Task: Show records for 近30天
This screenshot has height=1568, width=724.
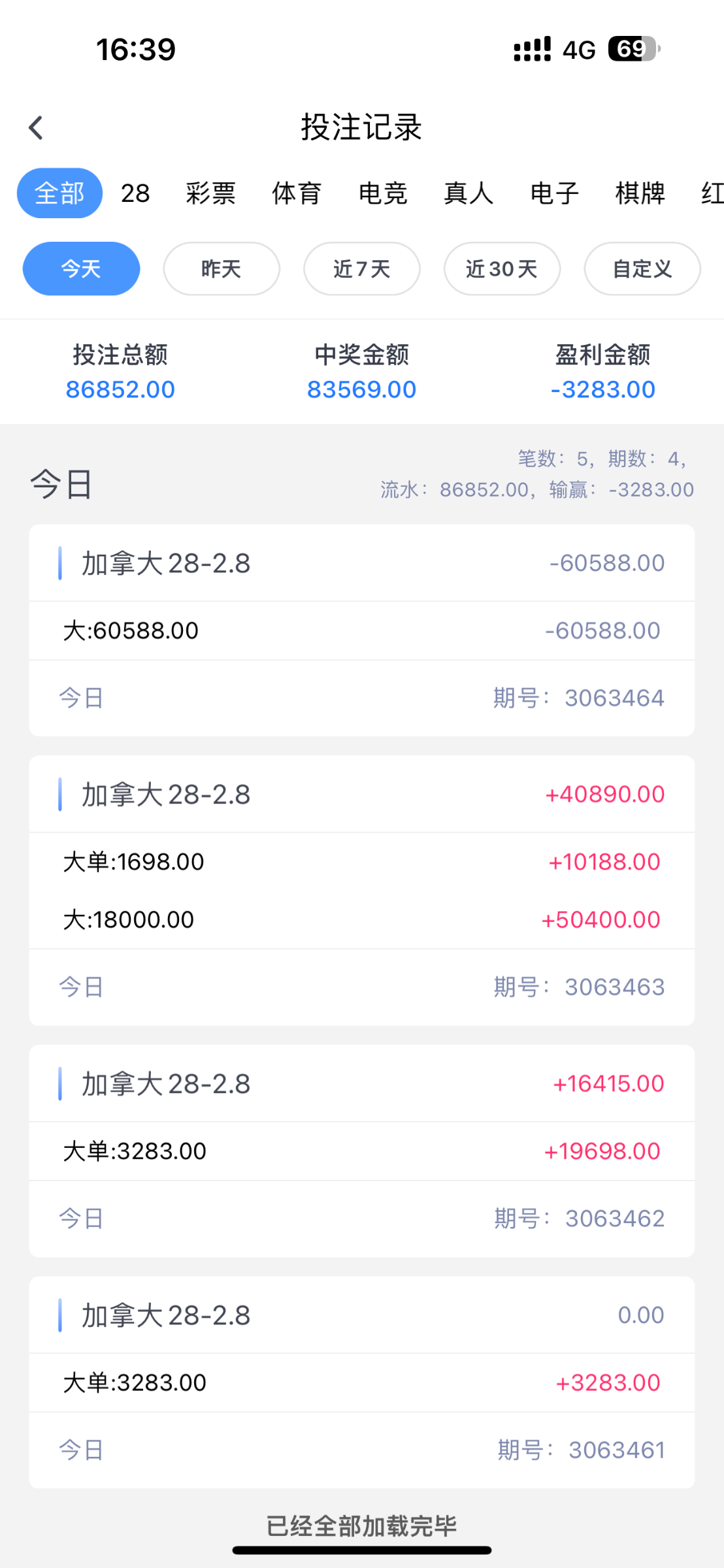Action: [502, 269]
